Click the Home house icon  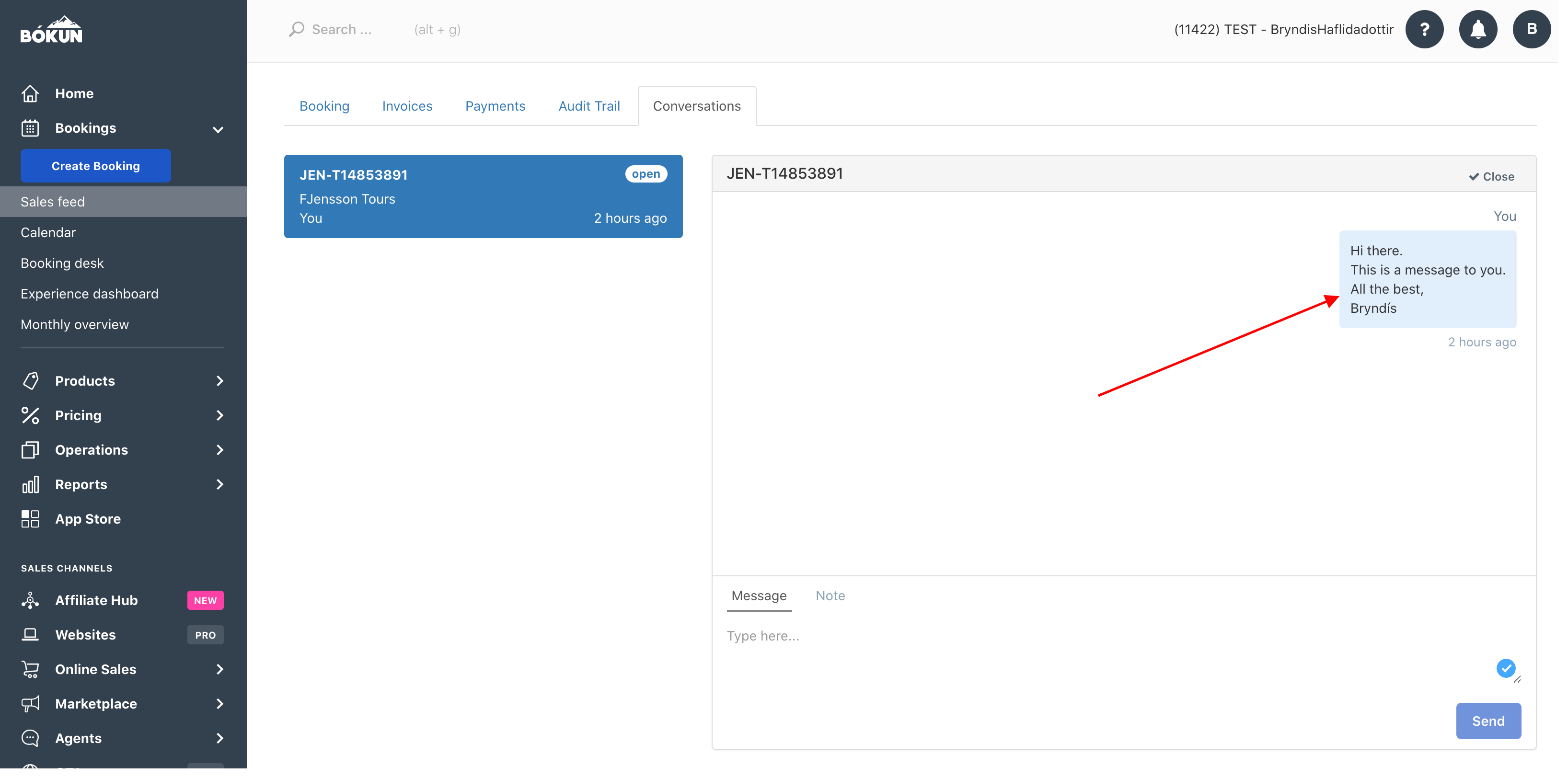tap(30, 94)
